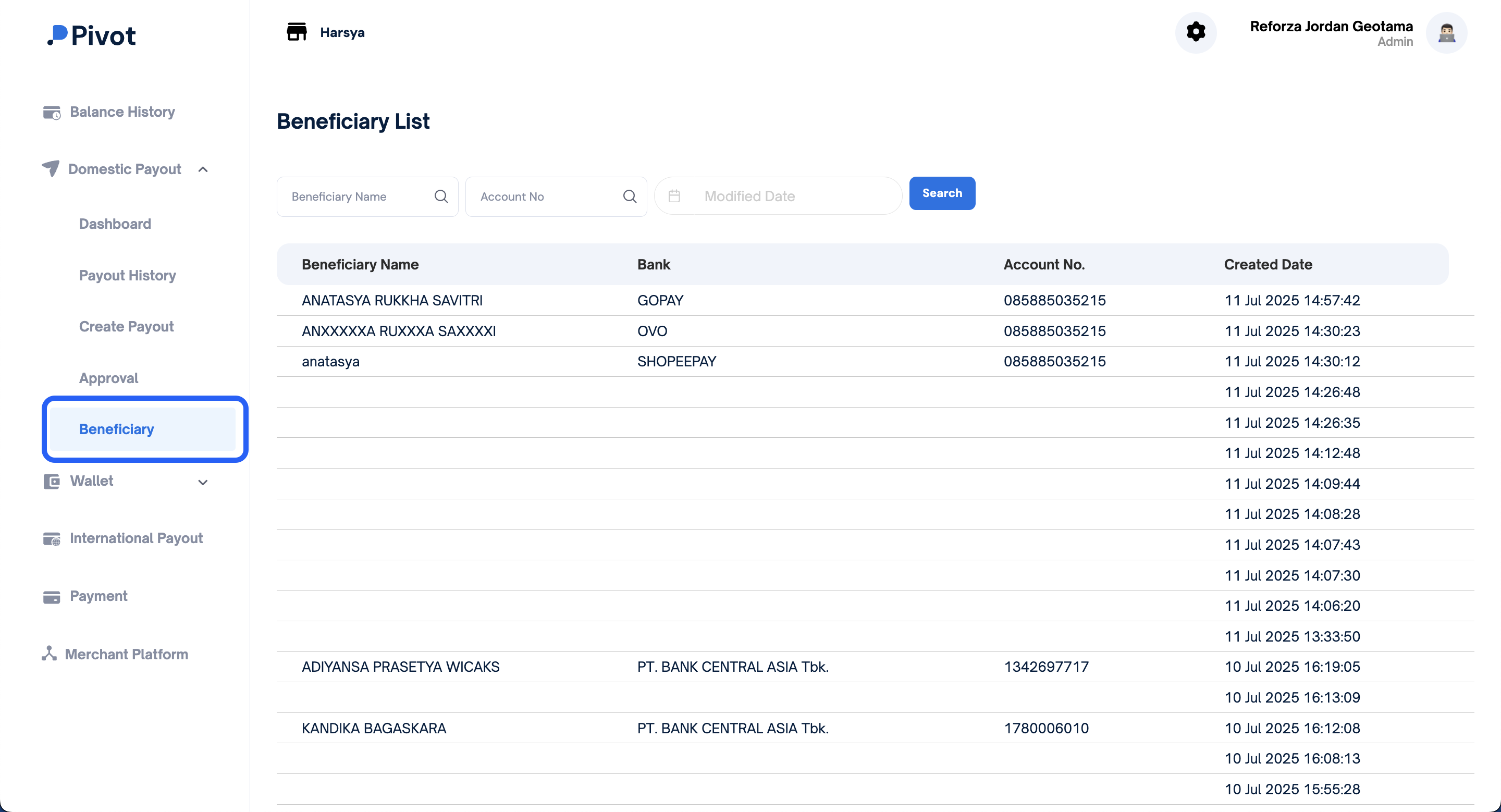
Task: Open the Payment section
Action: point(98,596)
